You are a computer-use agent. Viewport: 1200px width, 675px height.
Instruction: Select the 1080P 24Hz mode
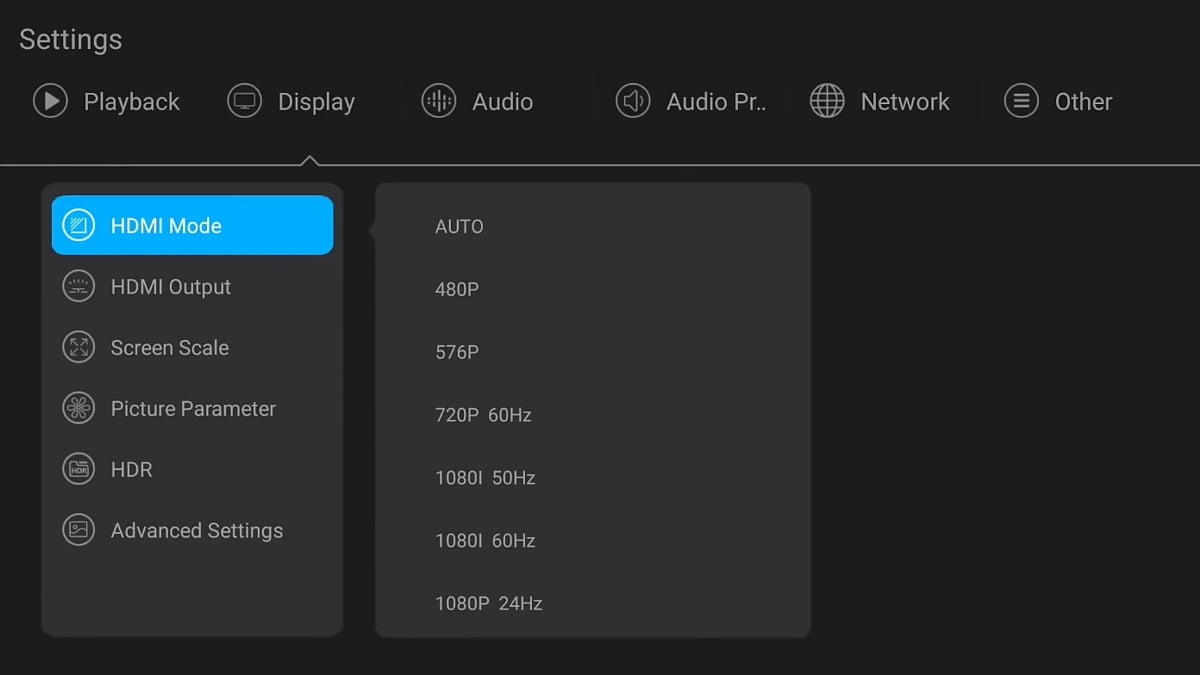(x=488, y=603)
